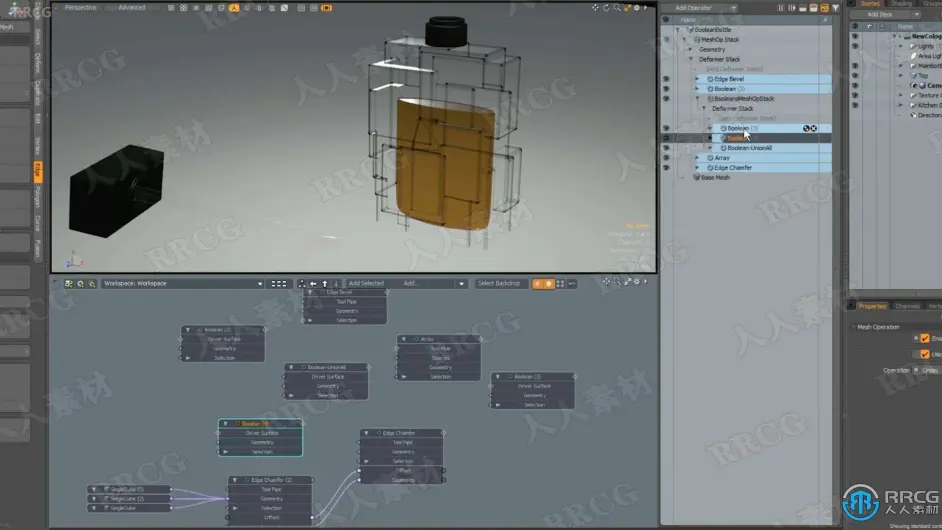Click the orange-outlined camera icon in the viewport toolbar

point(327,8)
